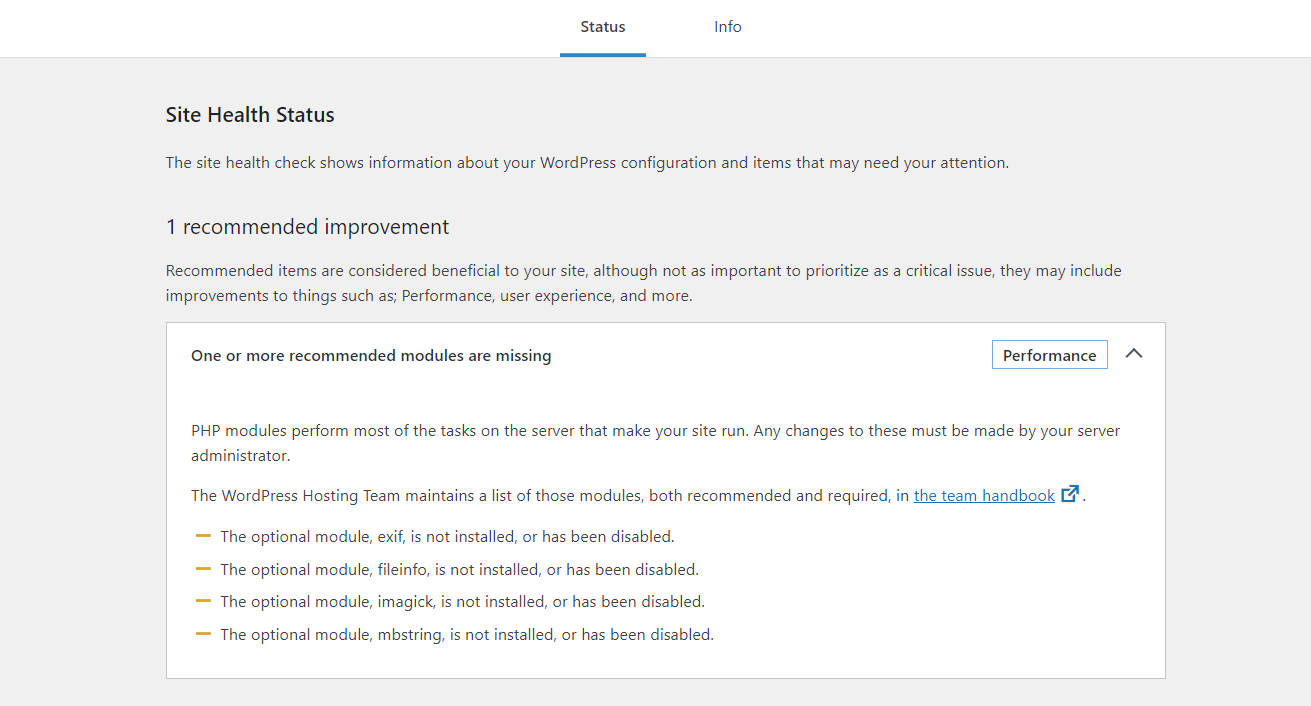
Task: Click the imagick module not installed message
Action: pos(462,602)
